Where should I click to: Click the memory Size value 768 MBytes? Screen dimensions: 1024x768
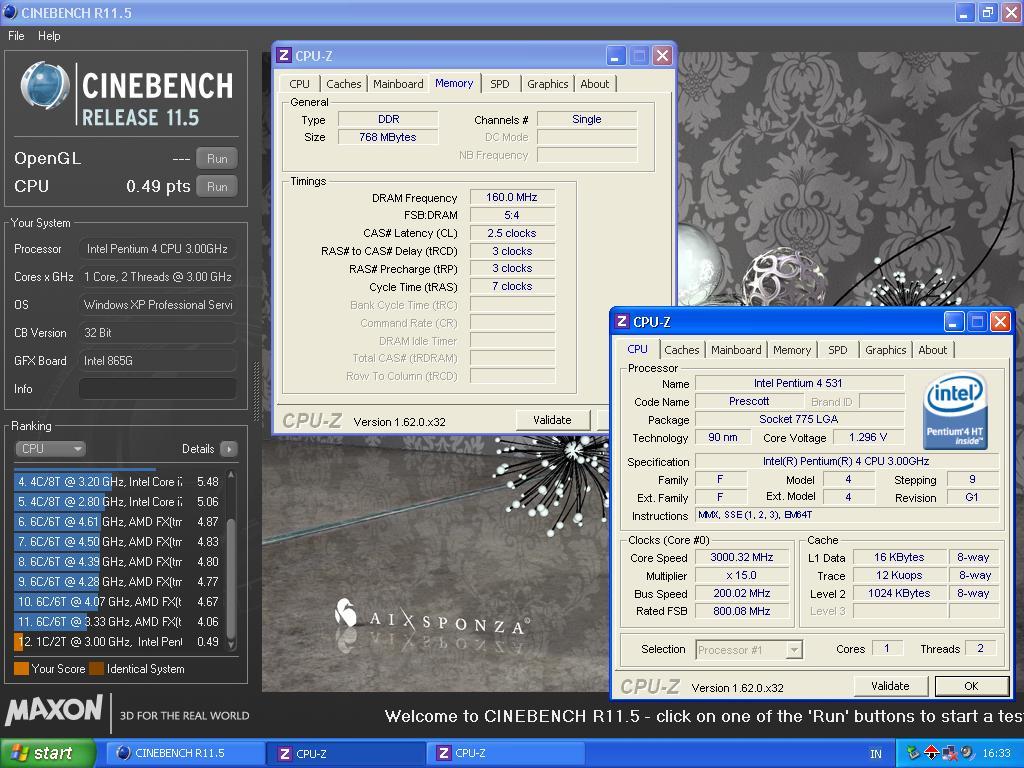coord(388,137)
